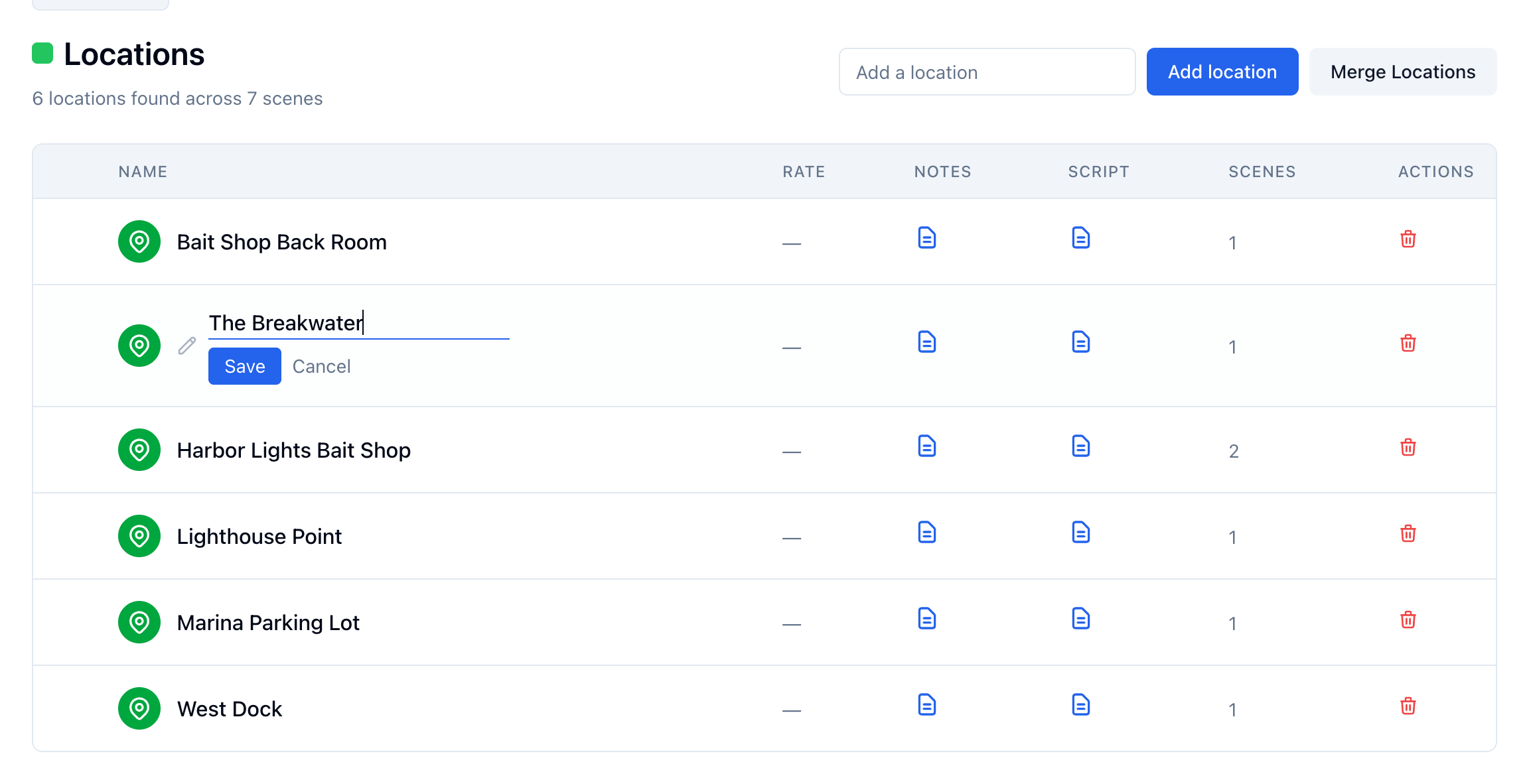Viewport: 1529px width, 784px height.
Task: Click the Add location button
Action: coord(1222,72)
